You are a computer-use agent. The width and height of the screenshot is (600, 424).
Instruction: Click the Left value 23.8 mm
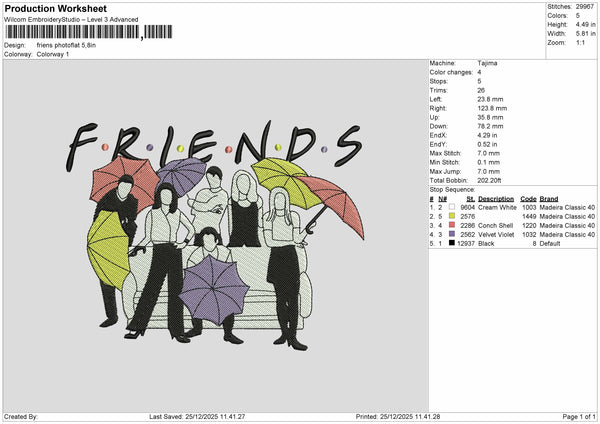[490, 99]
